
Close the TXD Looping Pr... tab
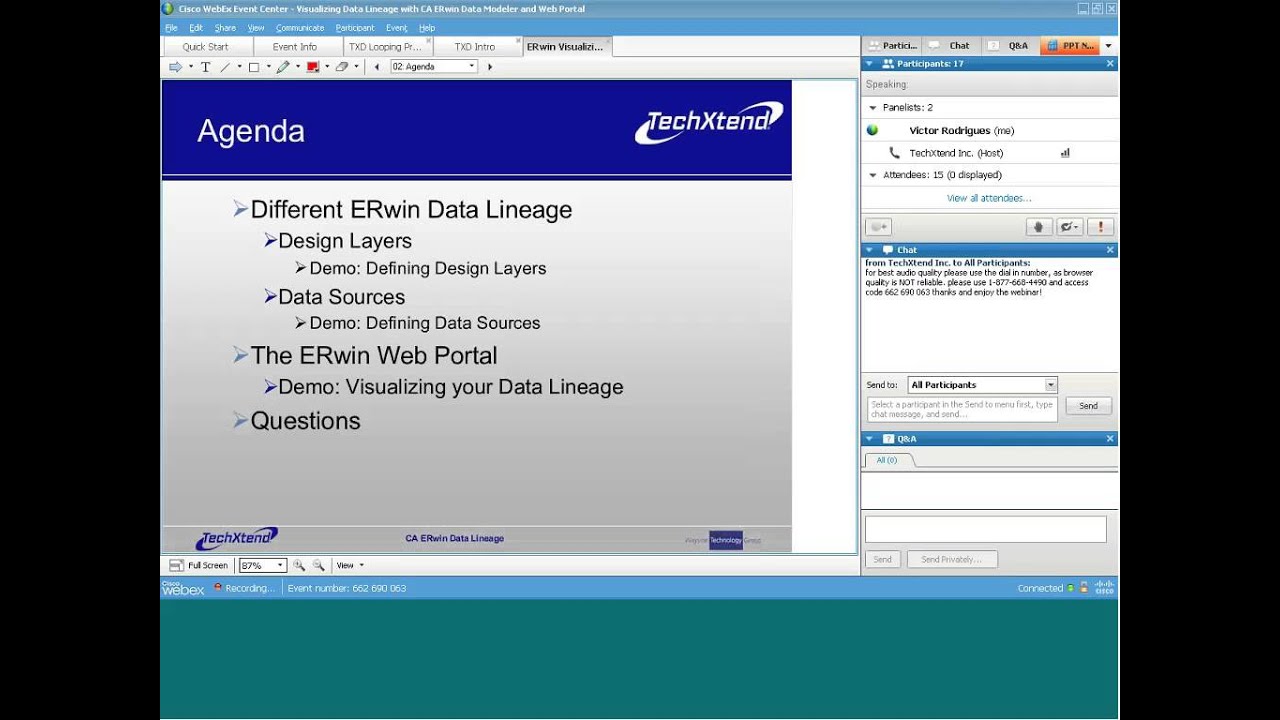(x=429, y=41)
